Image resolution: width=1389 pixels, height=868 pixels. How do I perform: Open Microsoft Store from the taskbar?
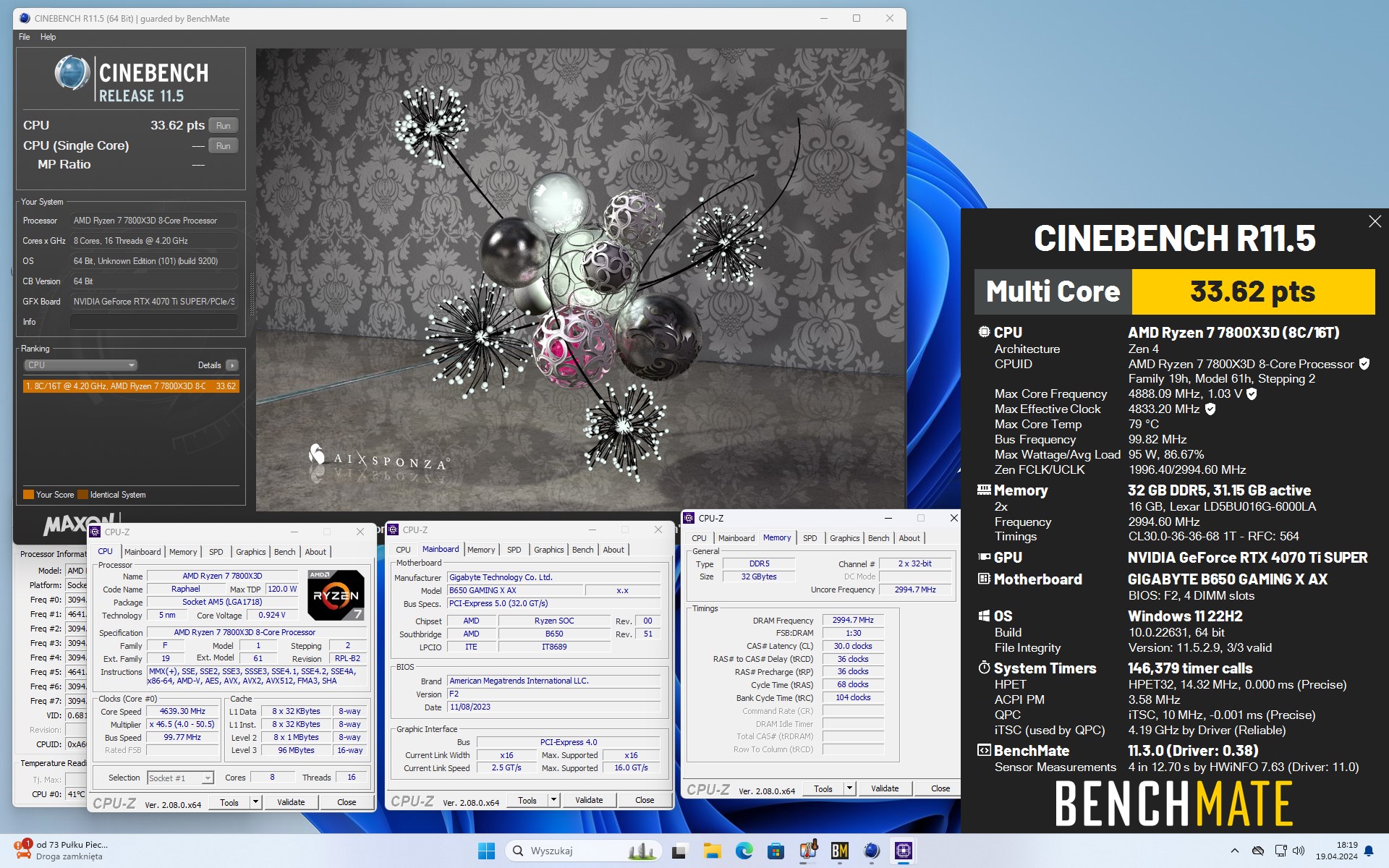tap(776, 851)
